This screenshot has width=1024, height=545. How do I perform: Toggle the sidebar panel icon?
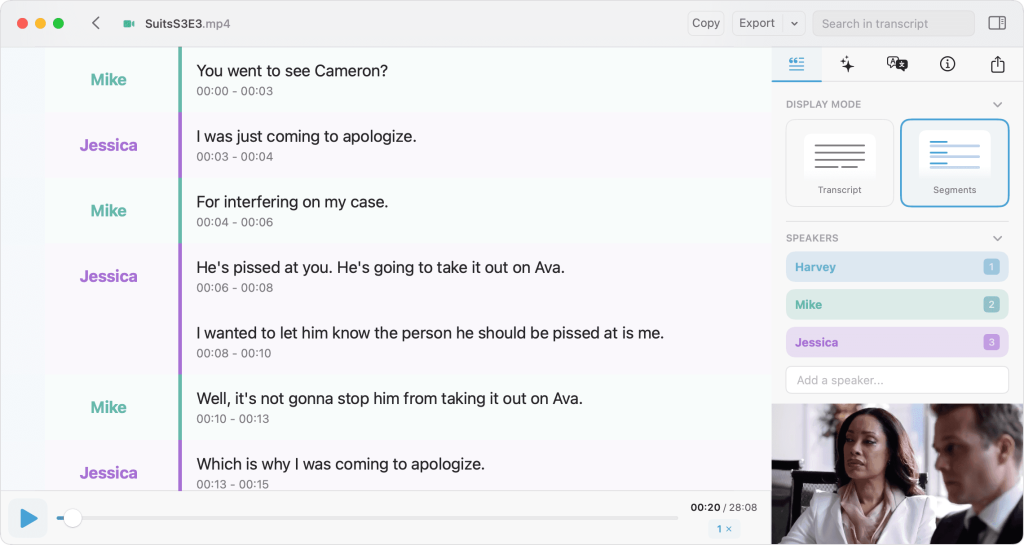click(997, 23)
